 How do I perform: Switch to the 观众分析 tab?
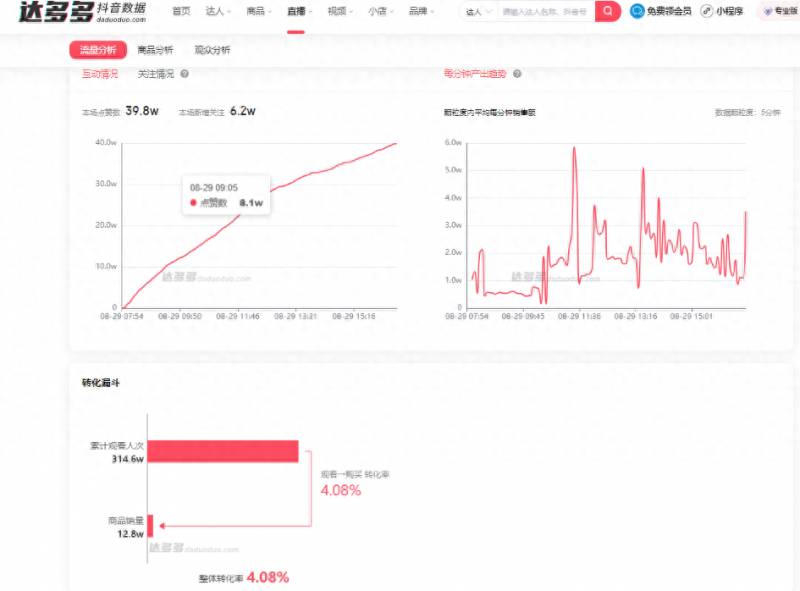tap(212, 50)
